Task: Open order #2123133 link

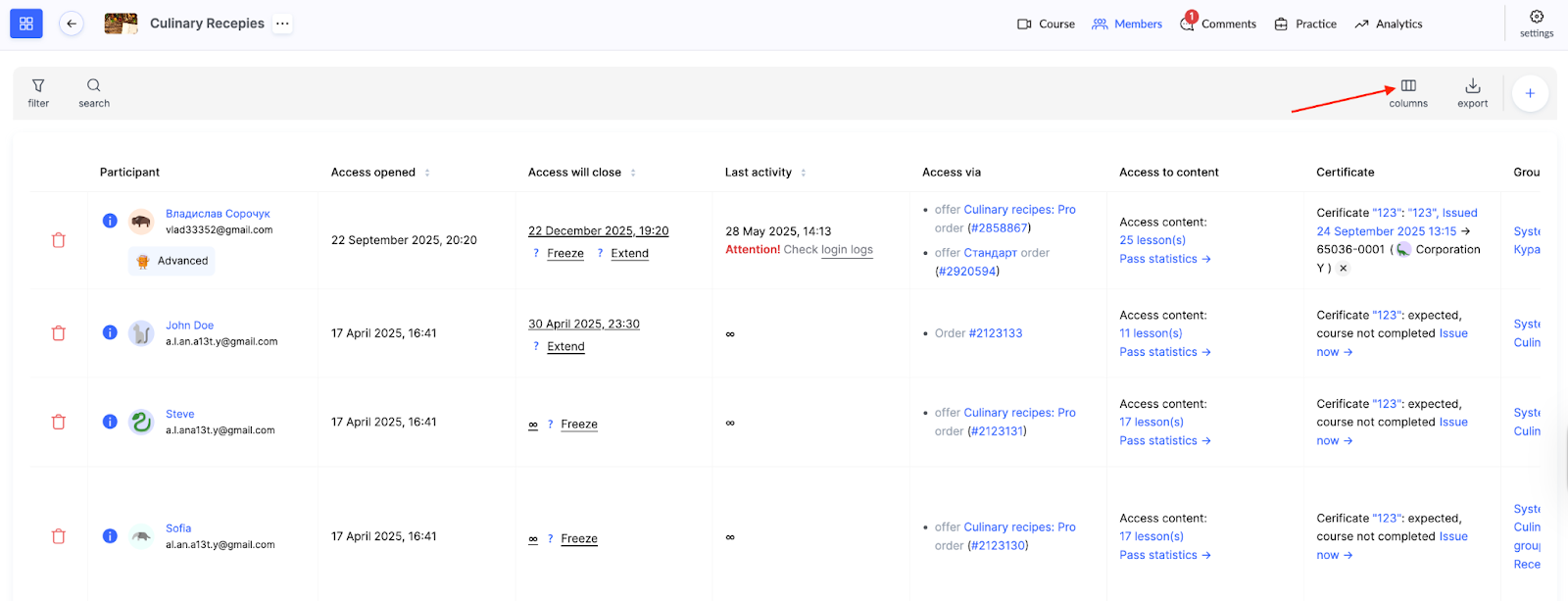Action: click(x=995, y=333)
